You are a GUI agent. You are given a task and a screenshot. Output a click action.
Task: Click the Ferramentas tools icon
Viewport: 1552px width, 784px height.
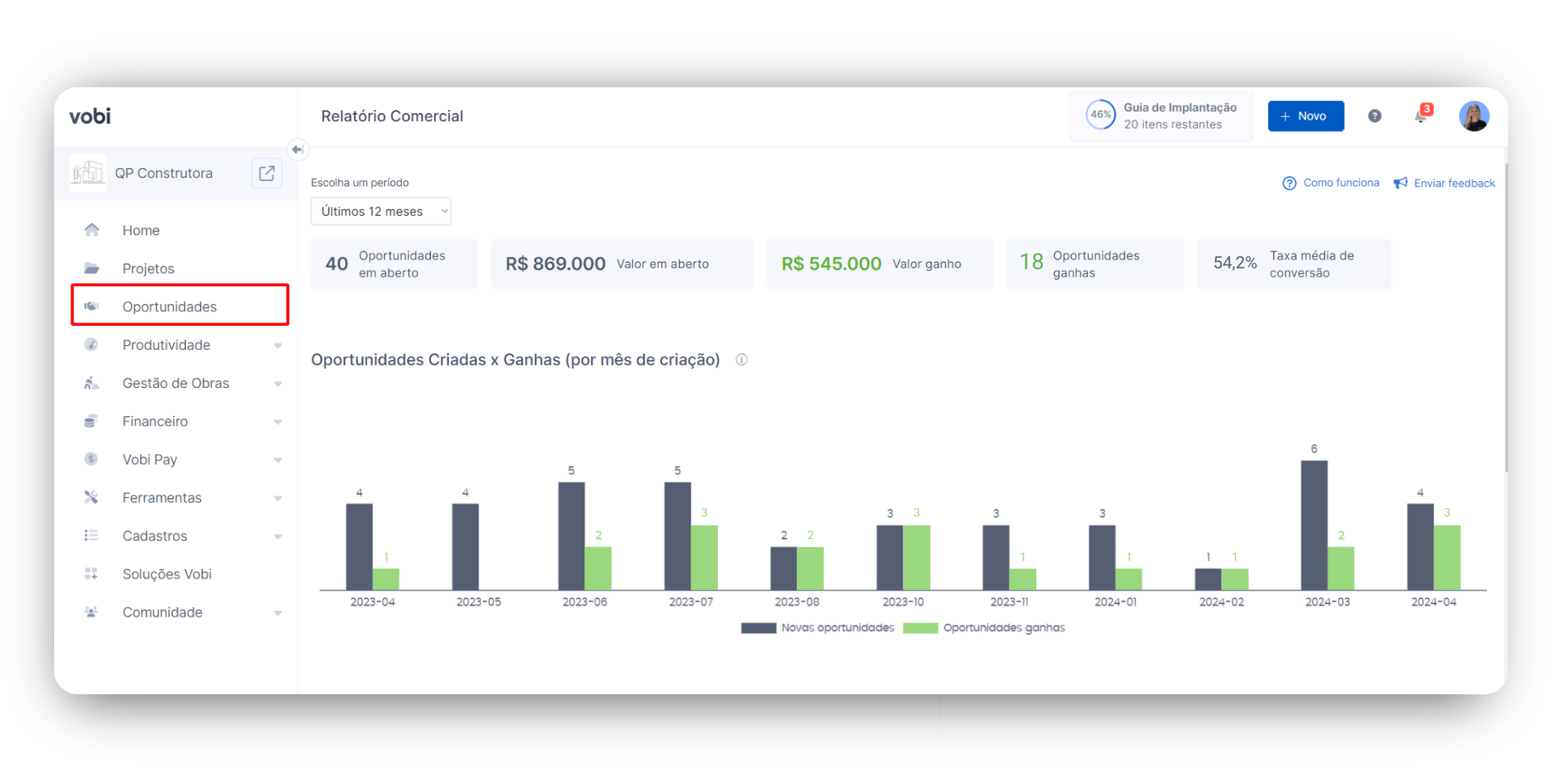pyautogui.click(x=91, y=497)
